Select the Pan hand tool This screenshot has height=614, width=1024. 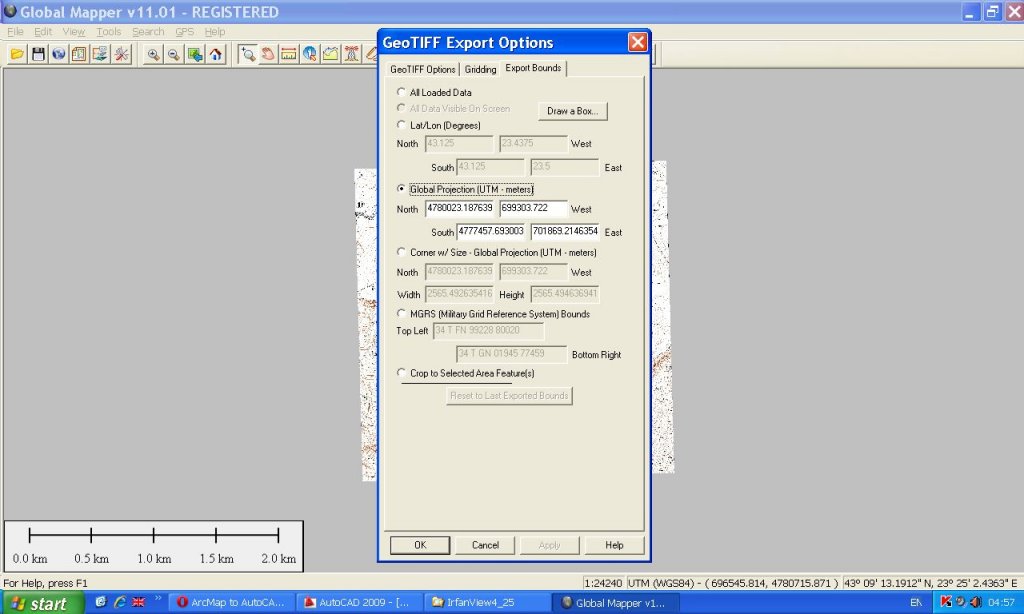pos(268,54)
